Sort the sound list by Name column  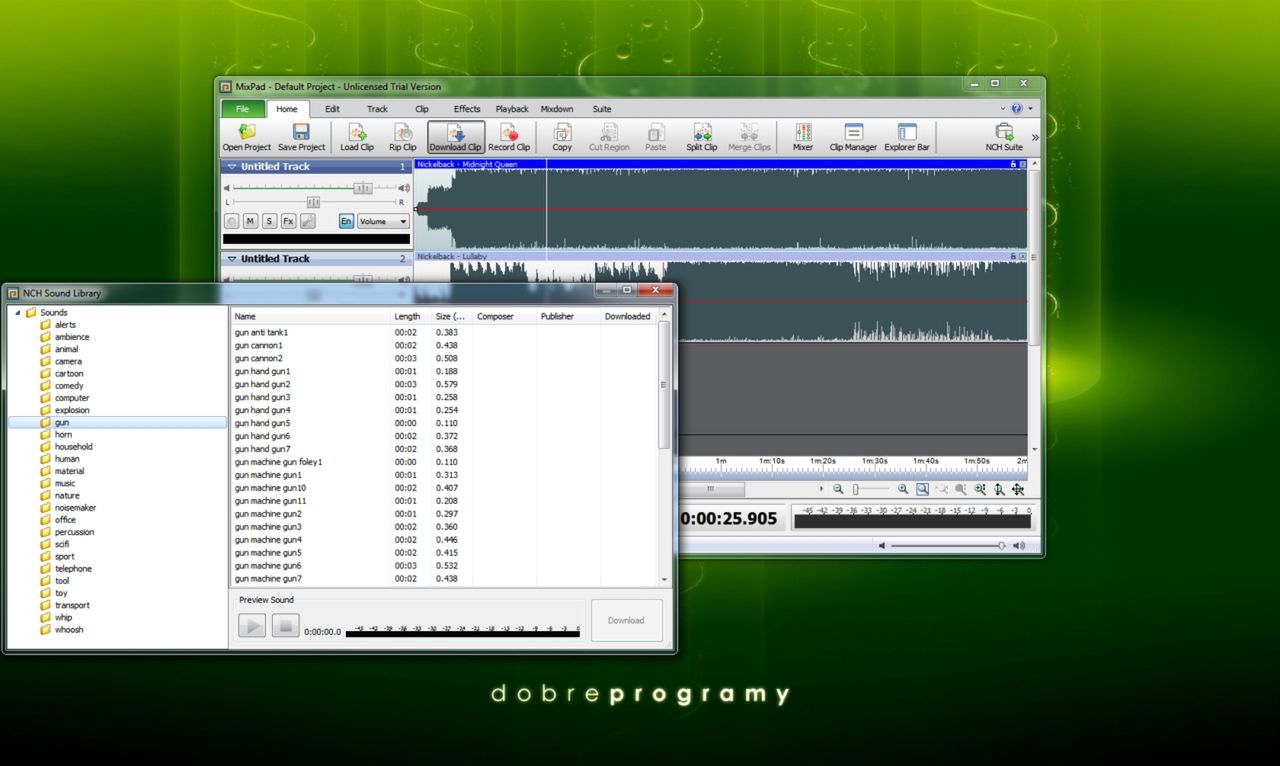[x=310, y=316]
